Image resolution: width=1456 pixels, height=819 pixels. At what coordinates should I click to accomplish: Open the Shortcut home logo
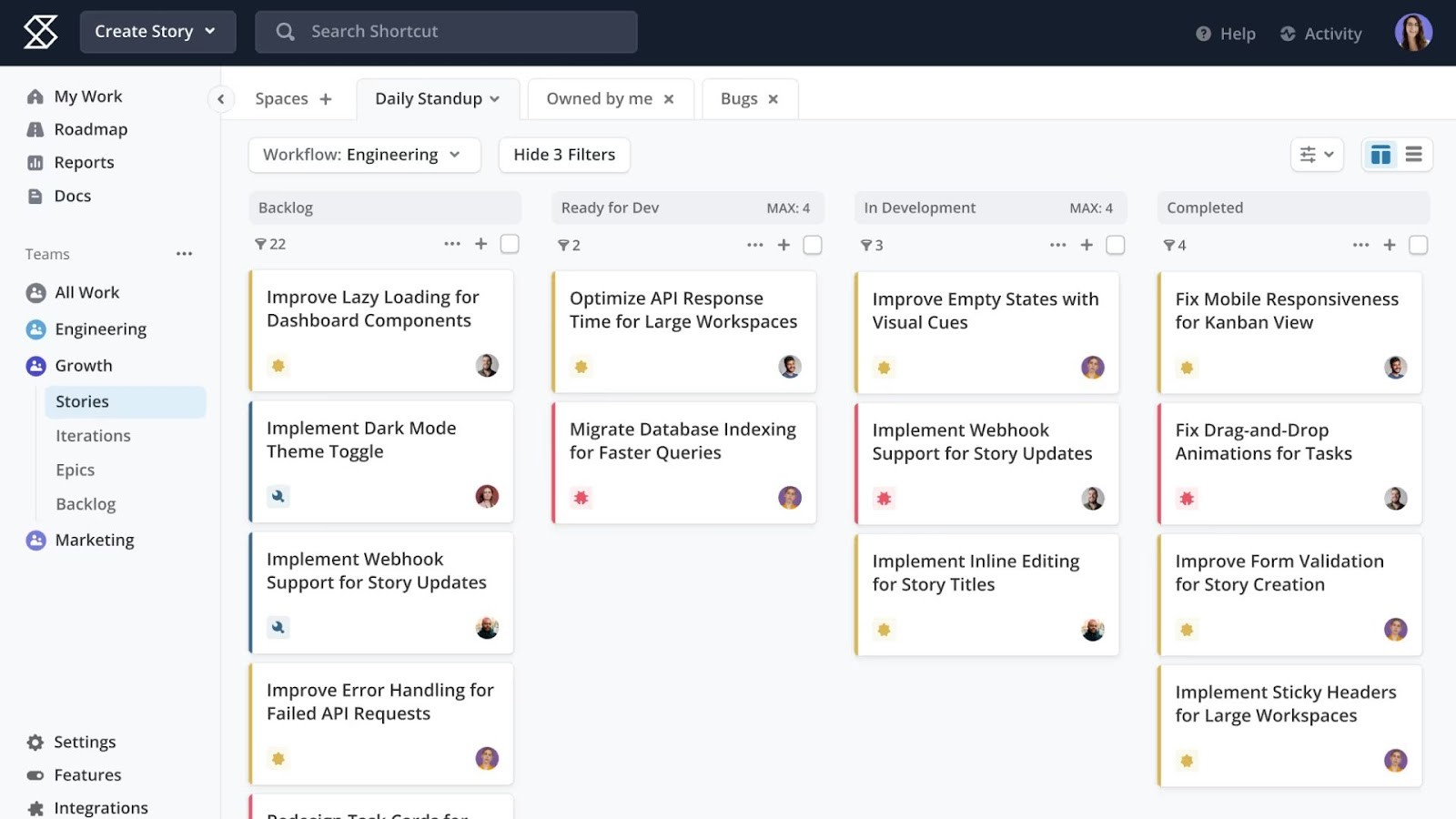click(39, 32)
